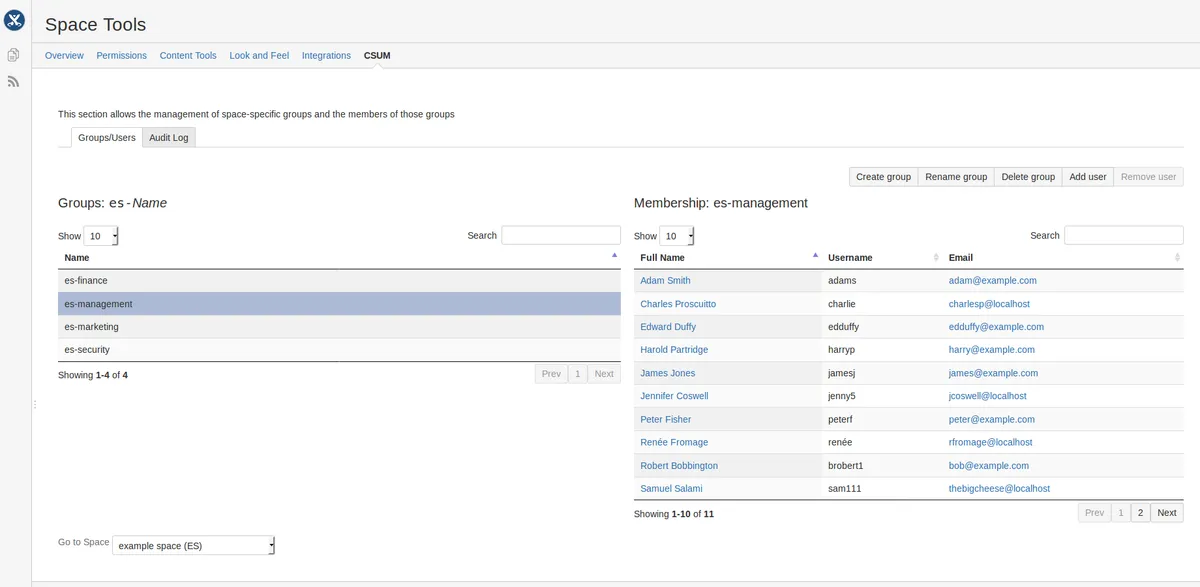Screen dimensions: 1200x587
Task: Click the Add user button
Action: click(1088, 176)
